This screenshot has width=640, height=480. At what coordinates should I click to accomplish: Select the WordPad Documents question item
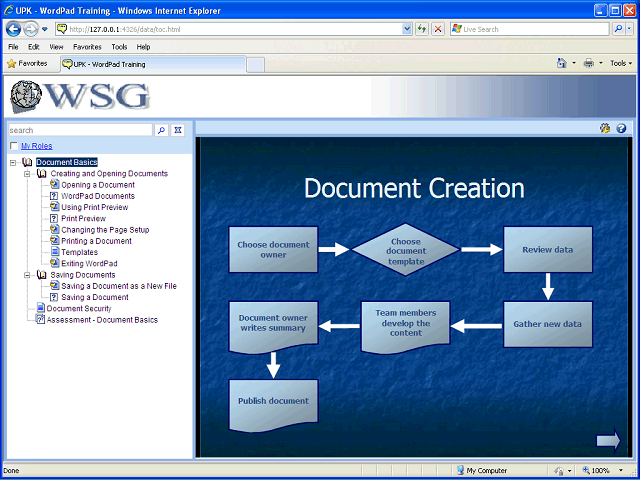98,196
